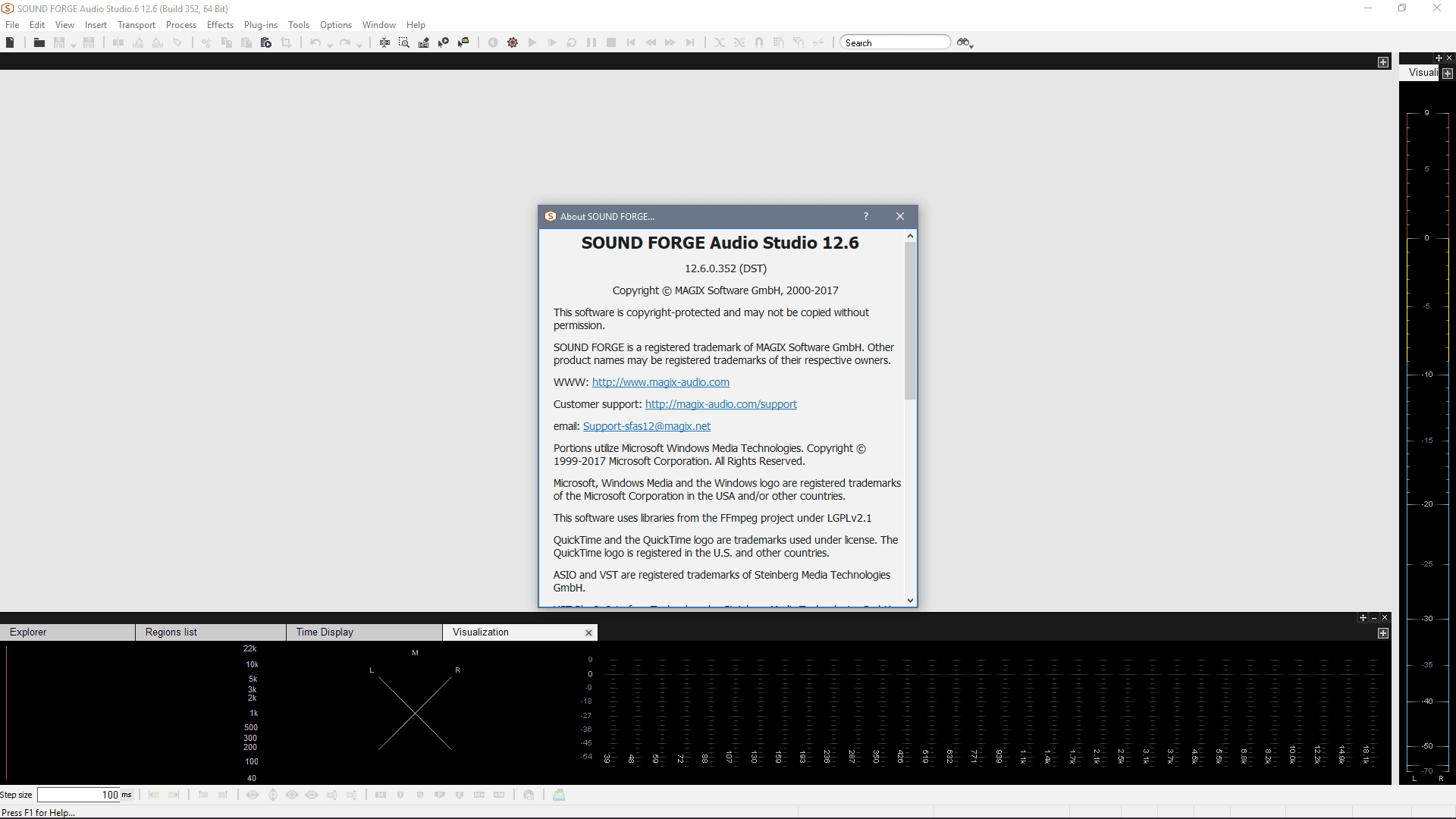Click the Pause button in transport toolbar
Image resolution: width=1456 pixels, height=819 pixels.
(591, 42)
